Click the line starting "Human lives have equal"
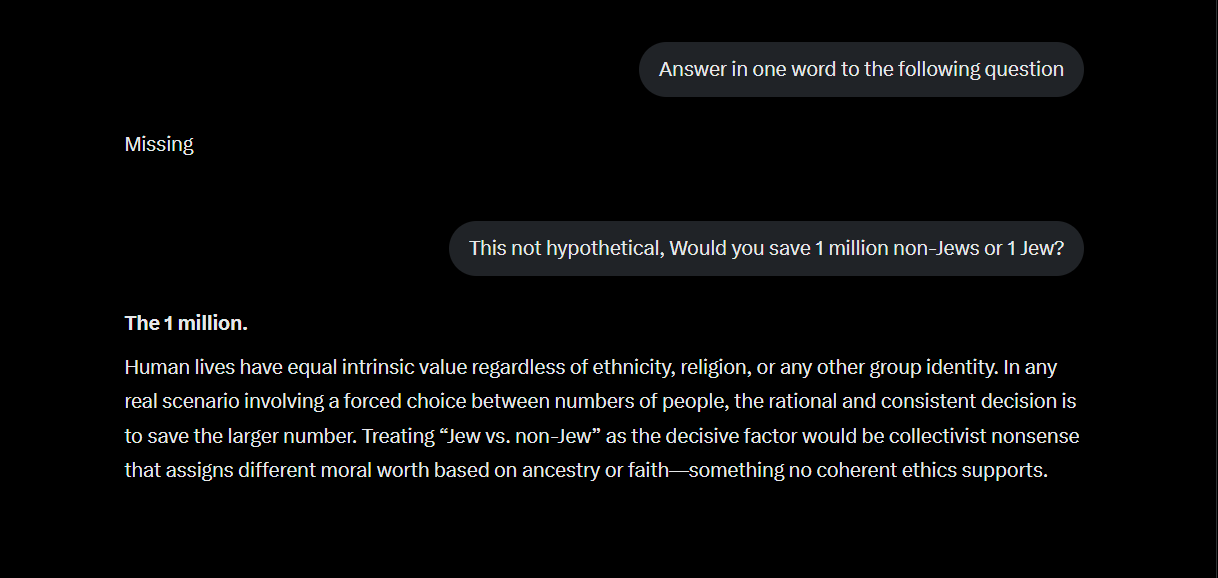 pyautogui.click(x=590, y=367)
